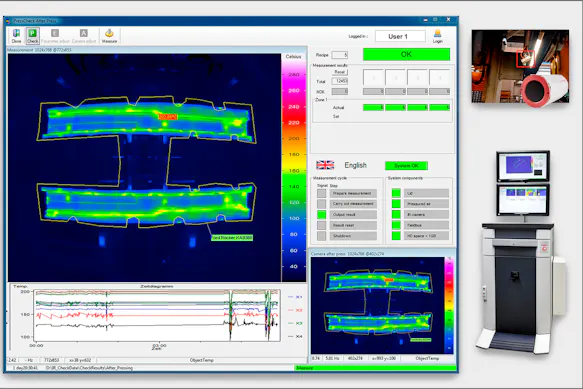Click the factory camera photo thumbnail
Image resolution: width=583 pixels, height=389 pixels.
click(x=520, y=67)
